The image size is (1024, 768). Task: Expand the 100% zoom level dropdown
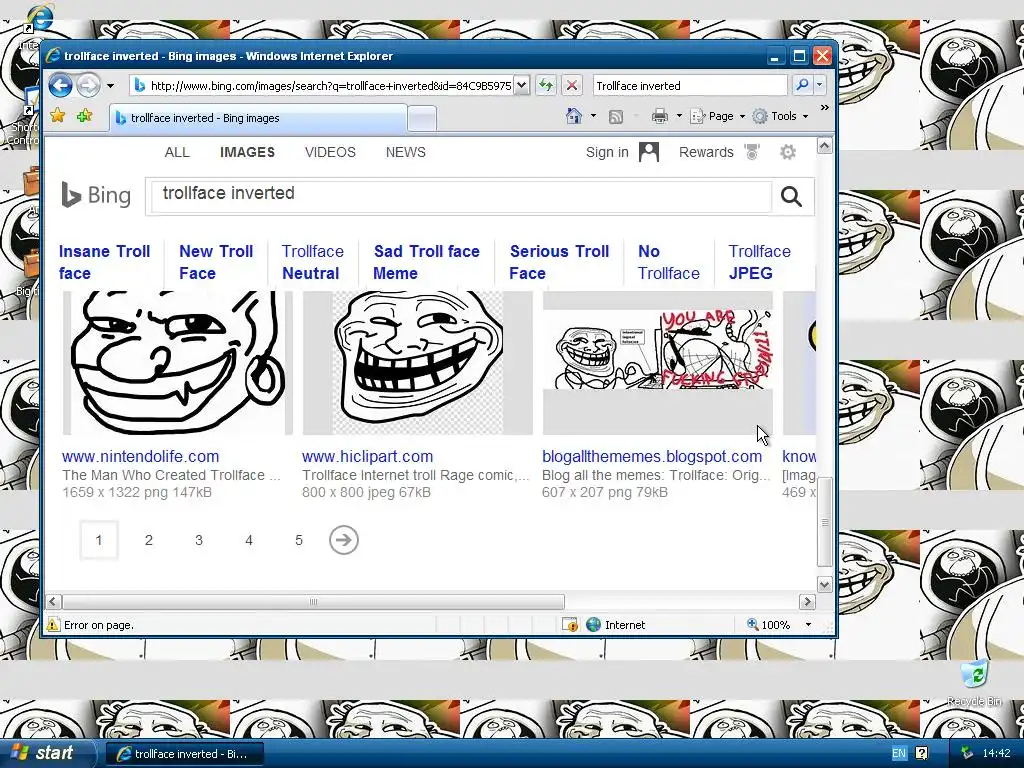pos(808,625)
